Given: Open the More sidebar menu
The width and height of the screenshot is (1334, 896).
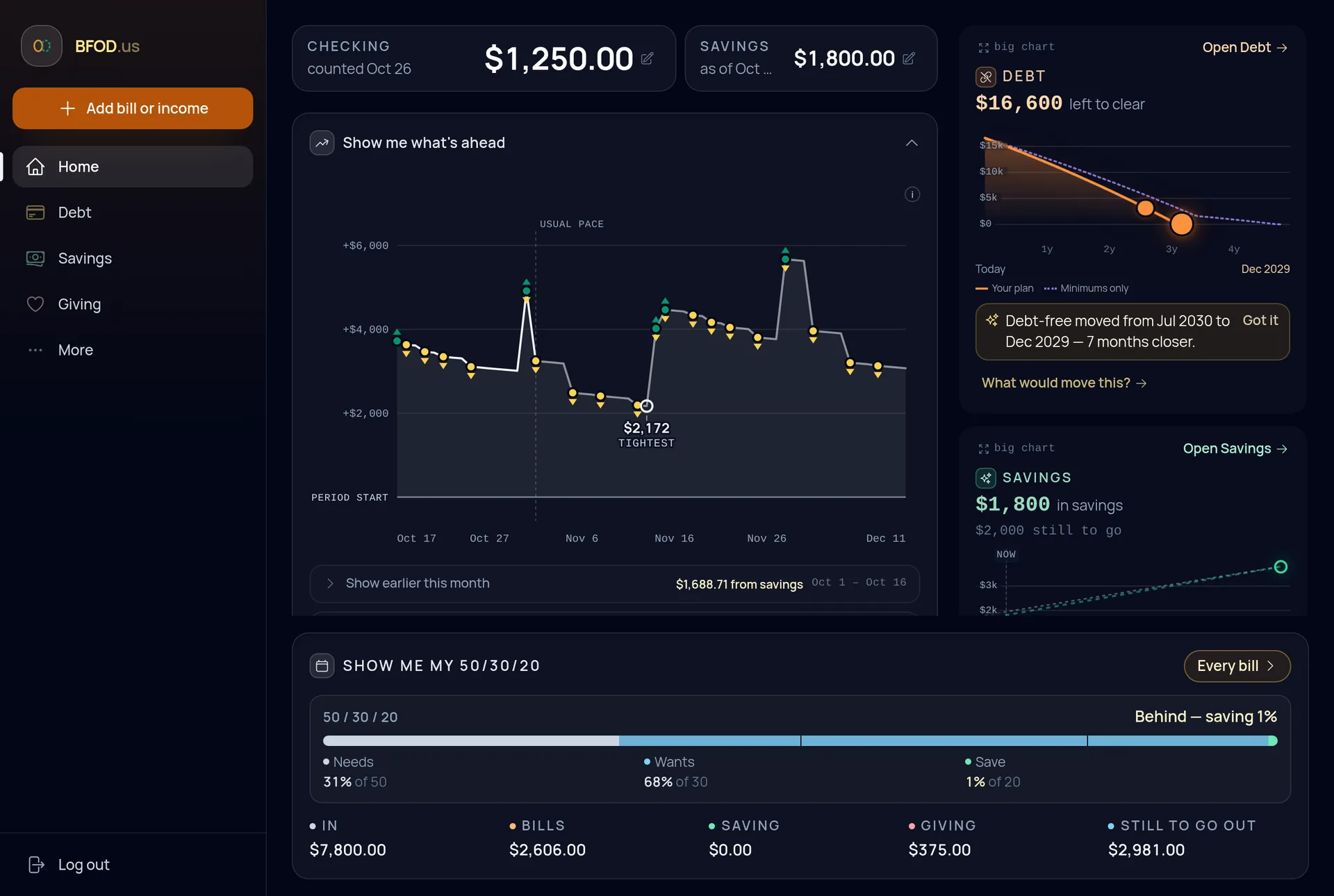Looking at the screenshot, I should pos(133,350).
